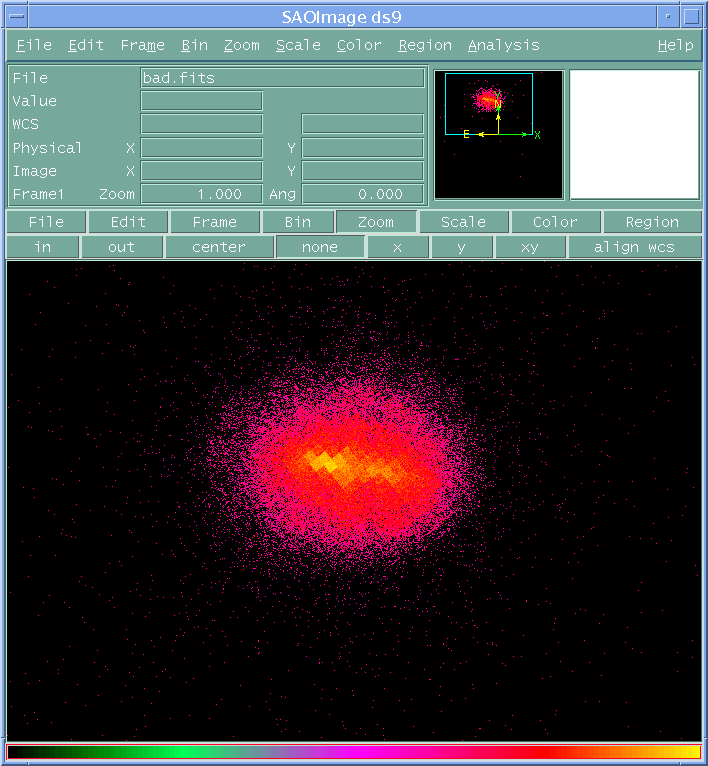The height and width of the screenshot is (766, 708).
Task: Open the Help menu
Action: coord(675,45)
